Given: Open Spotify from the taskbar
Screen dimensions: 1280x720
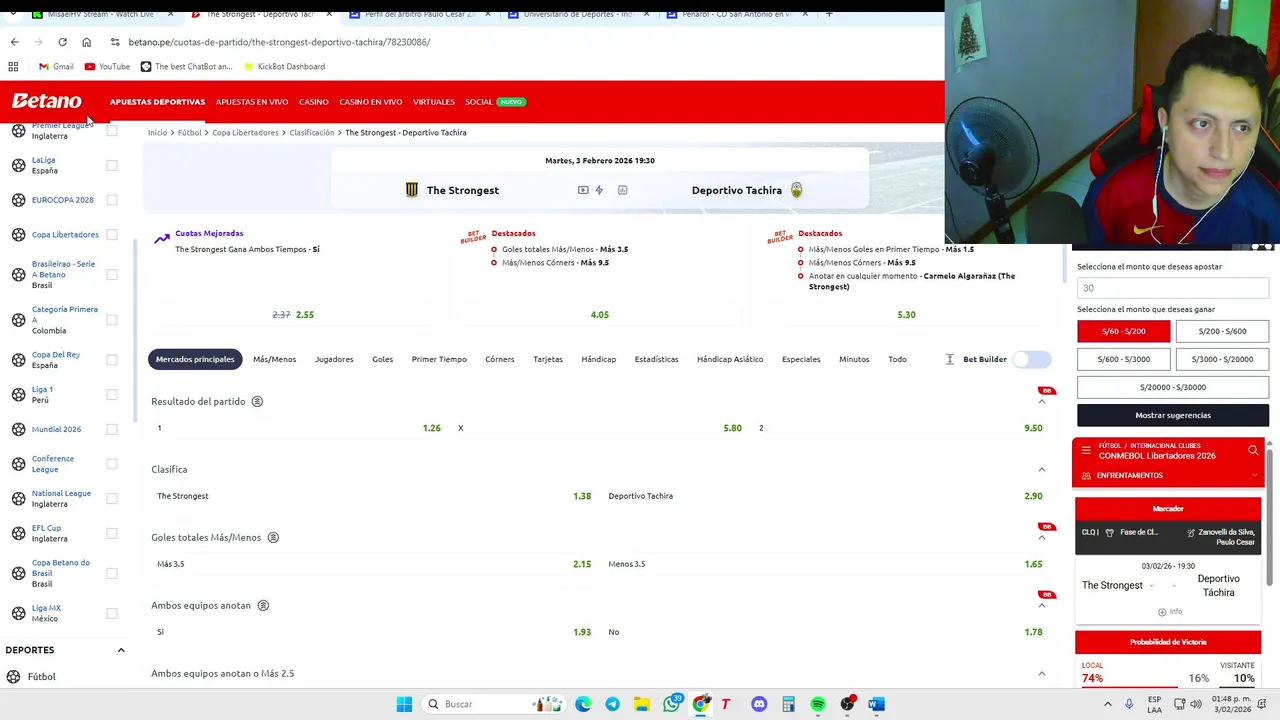Looking at the screenshot, I should click(x=818, y=704).
